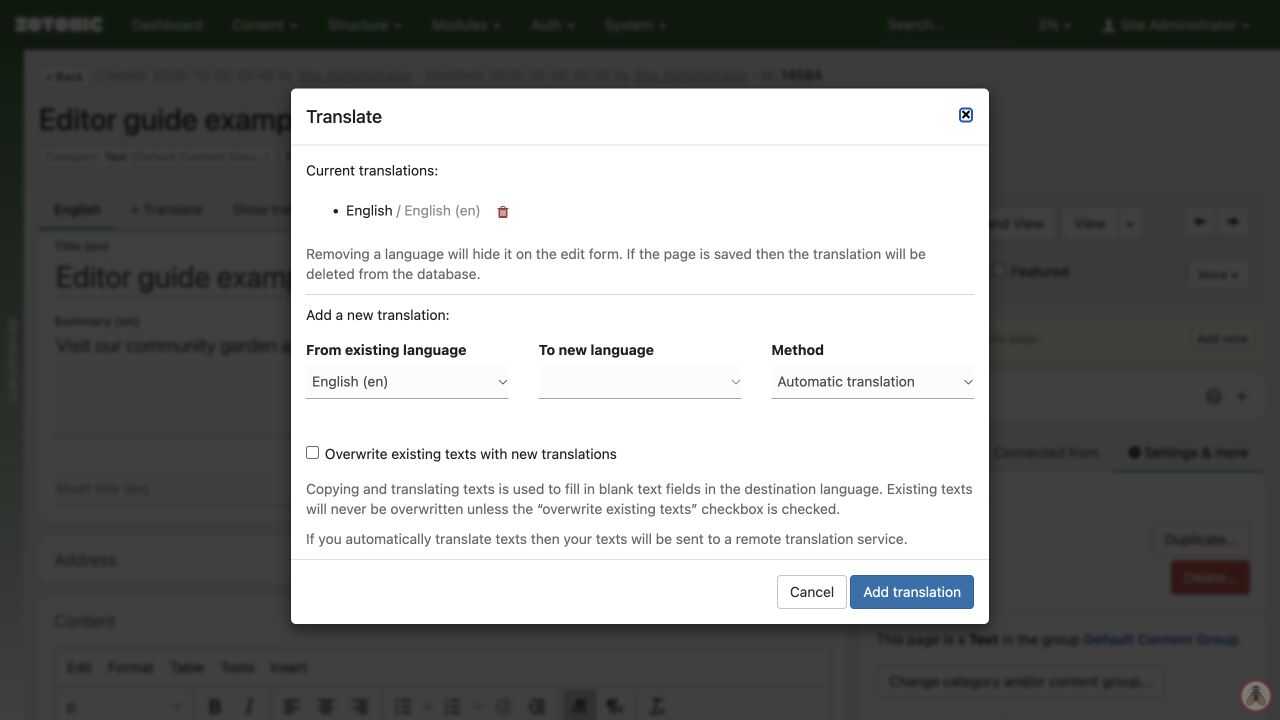The image size is (1280, 720).
Task: Open the Dashboard menu item
Action: (x=167, y=25)
